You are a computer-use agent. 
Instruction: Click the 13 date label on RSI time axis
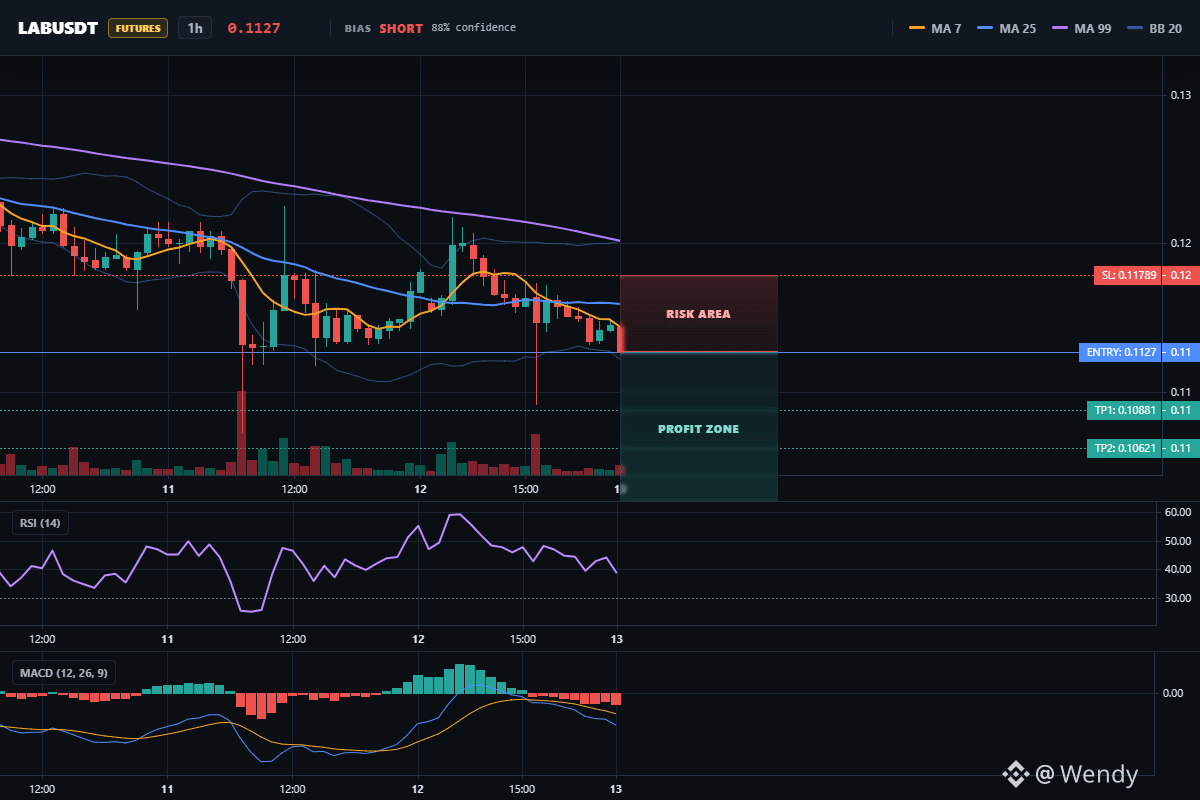pyautogui.click(x=617, y=638)
